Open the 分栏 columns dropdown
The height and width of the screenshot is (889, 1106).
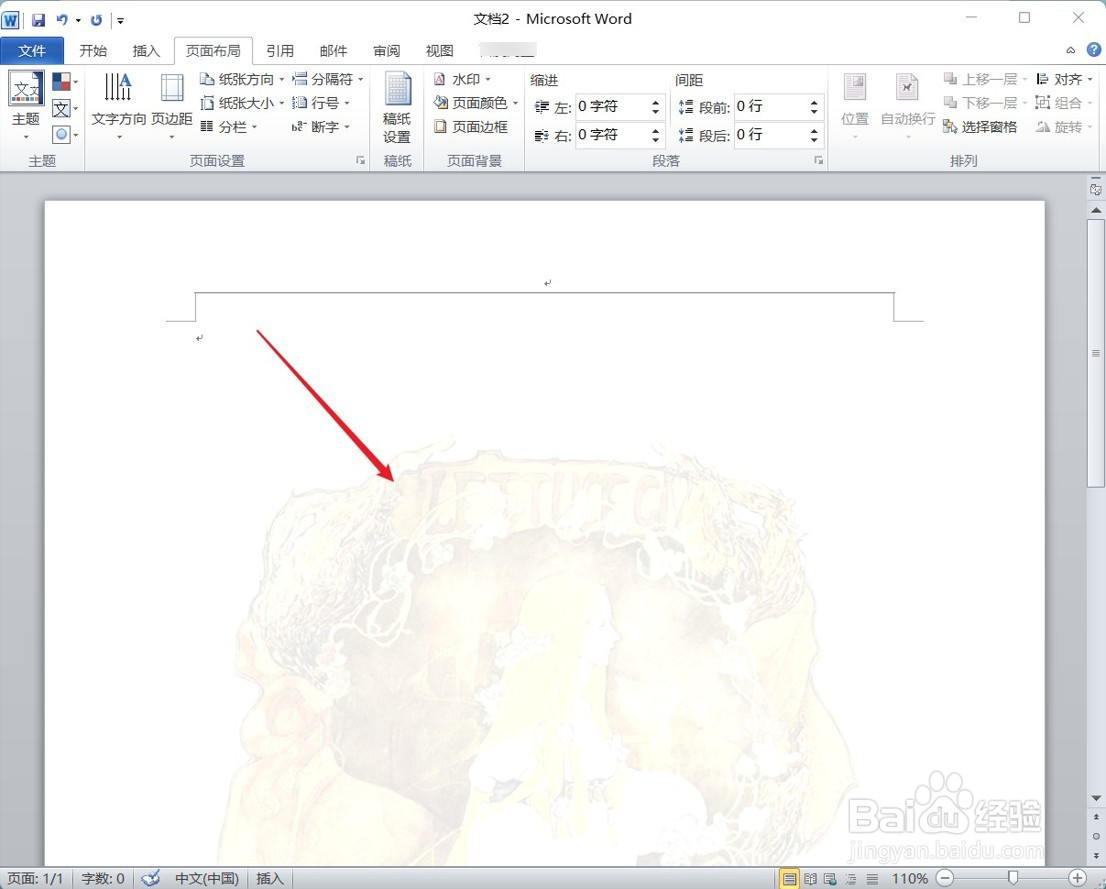[229, 127]
